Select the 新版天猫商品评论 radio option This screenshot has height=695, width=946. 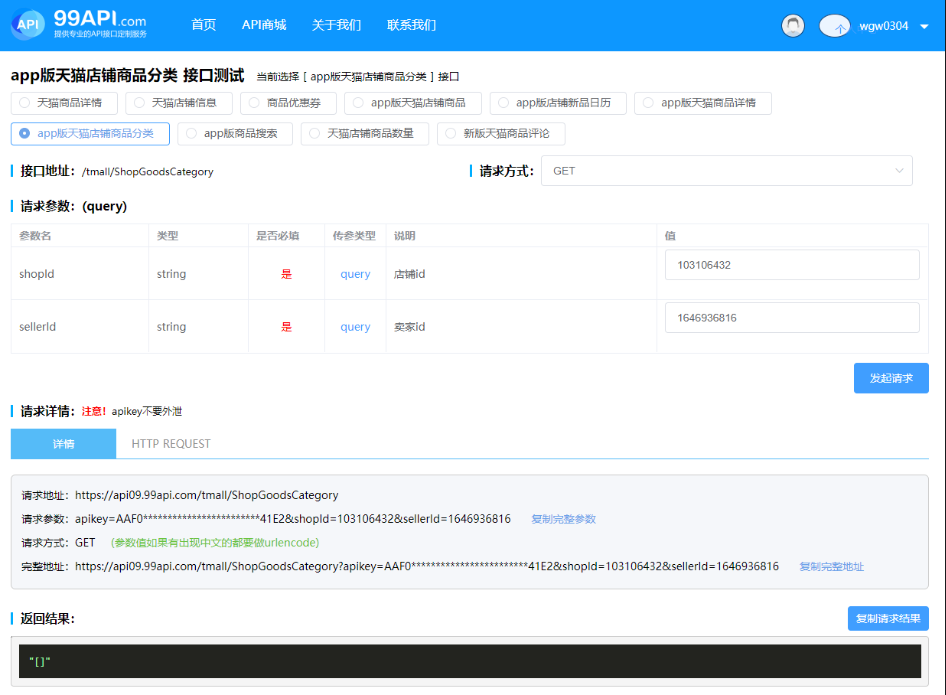tap(501, 133)
